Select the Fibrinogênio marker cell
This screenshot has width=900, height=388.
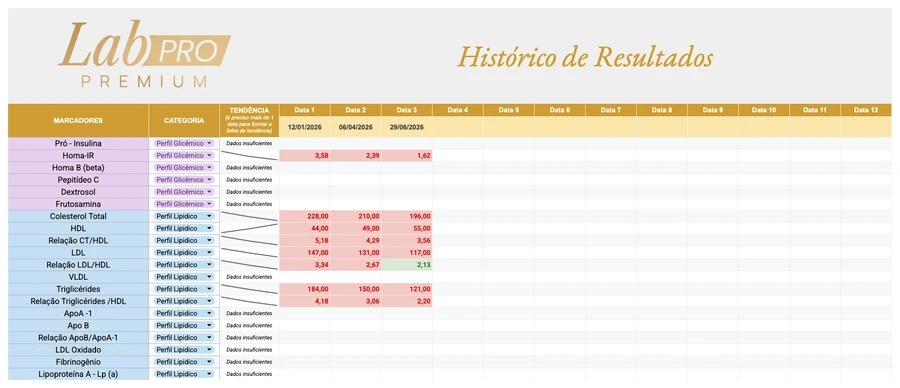tap(78, 362)
